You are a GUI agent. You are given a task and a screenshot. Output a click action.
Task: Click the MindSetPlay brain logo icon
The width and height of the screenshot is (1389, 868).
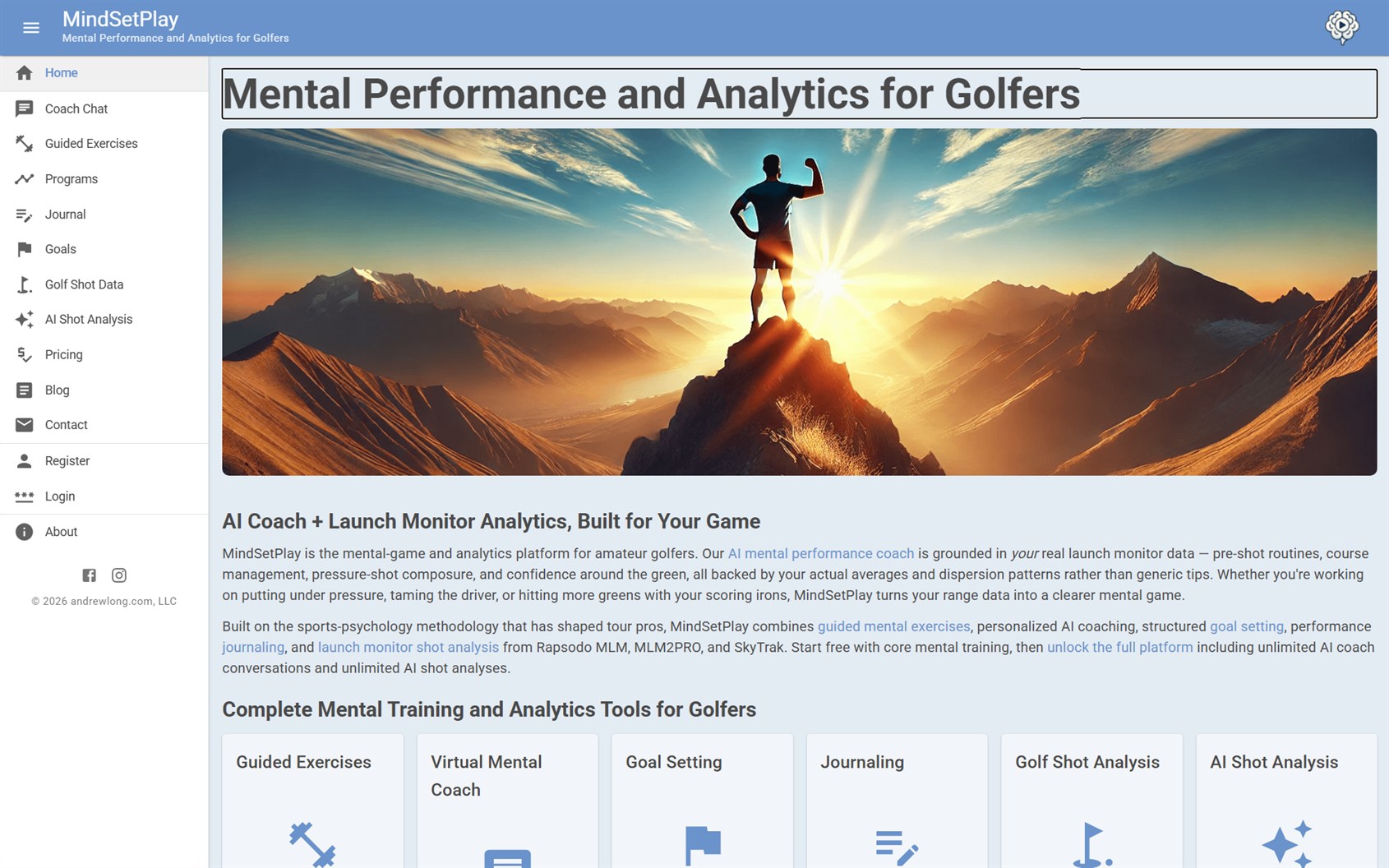coord(1341,27)
